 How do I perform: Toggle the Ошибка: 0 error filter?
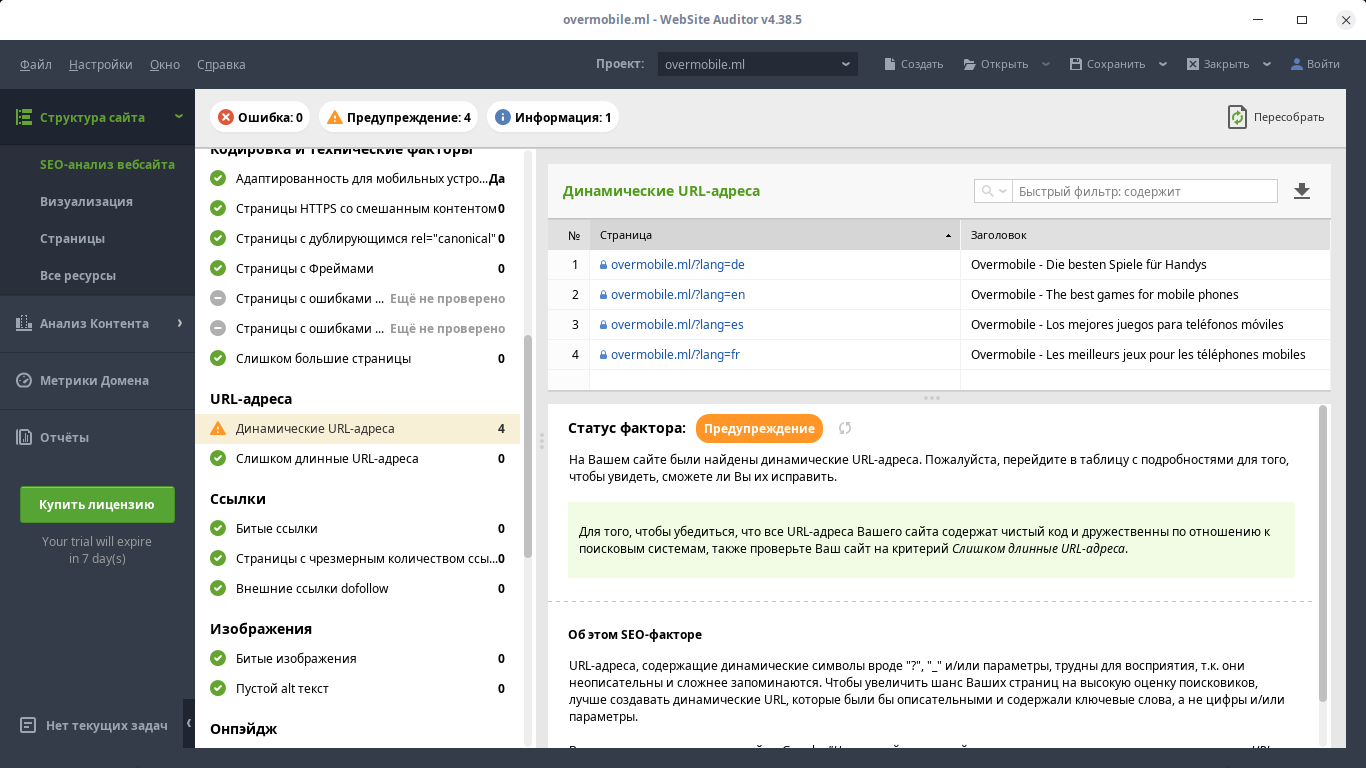point(260,117)
